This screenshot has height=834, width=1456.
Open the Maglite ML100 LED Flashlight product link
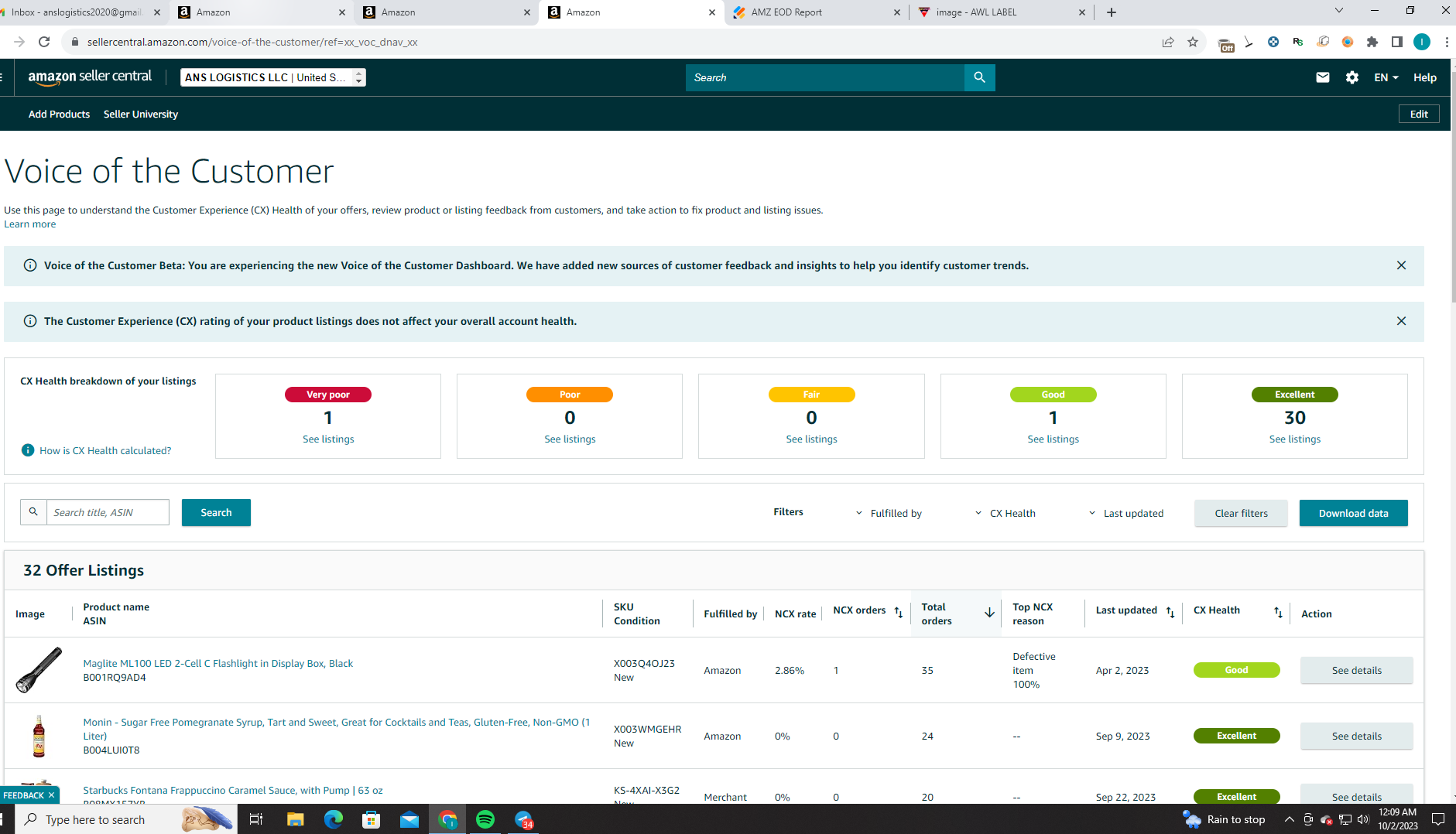218,663
